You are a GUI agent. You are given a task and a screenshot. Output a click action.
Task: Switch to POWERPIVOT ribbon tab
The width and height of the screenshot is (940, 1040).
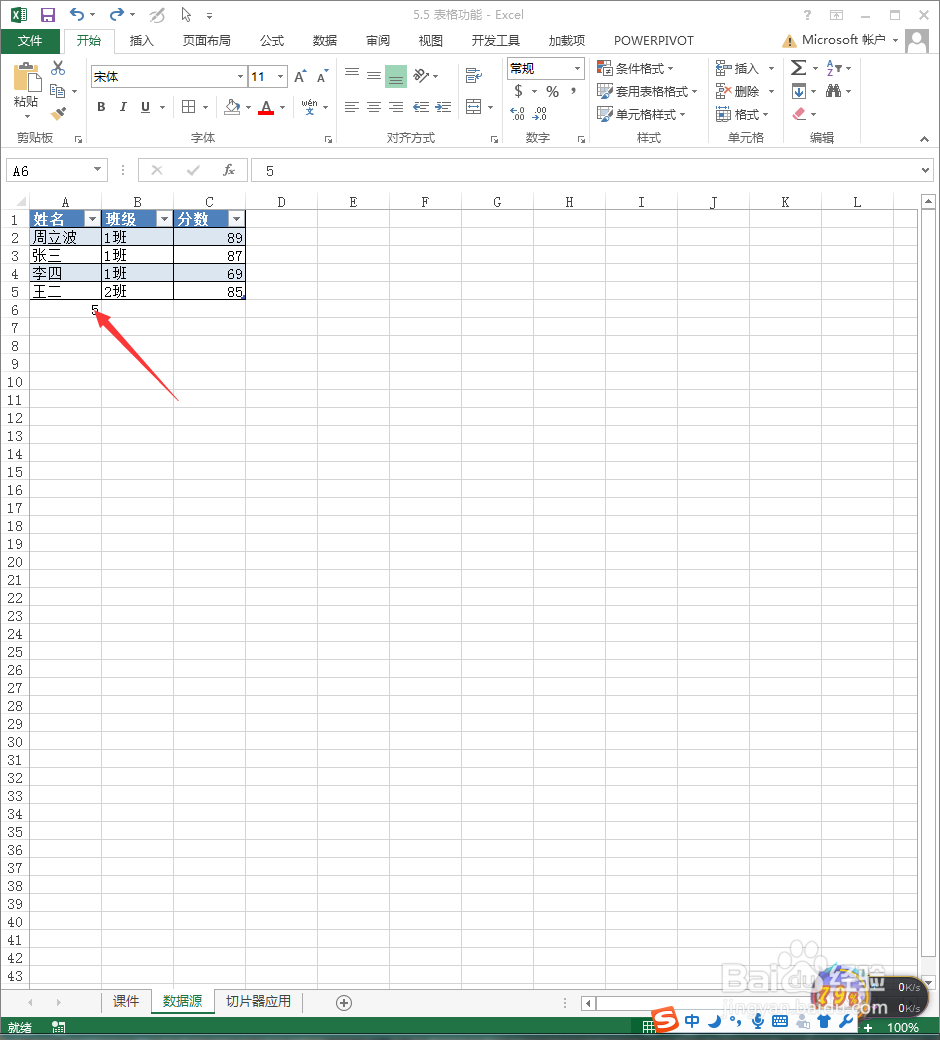tap(653, 41)
